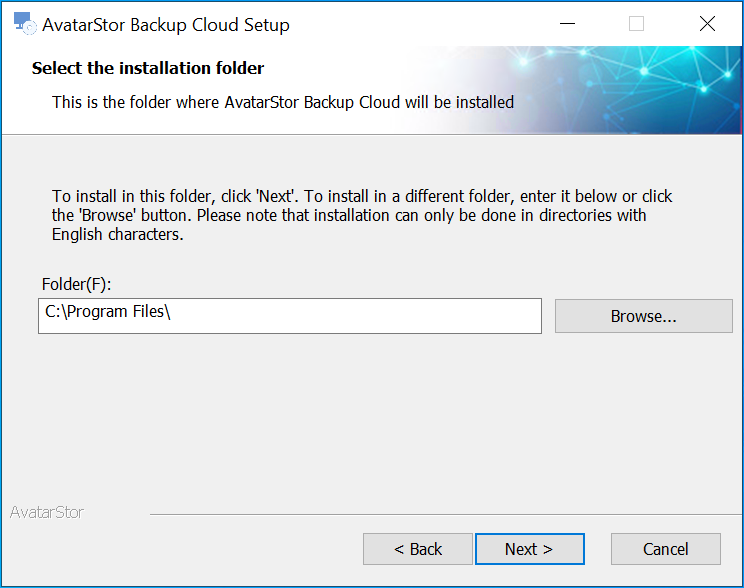The width and height of the screenshot is (744, 588).
Task: Click into the C:\Program Files\ folder field
Action: [289, 316]
